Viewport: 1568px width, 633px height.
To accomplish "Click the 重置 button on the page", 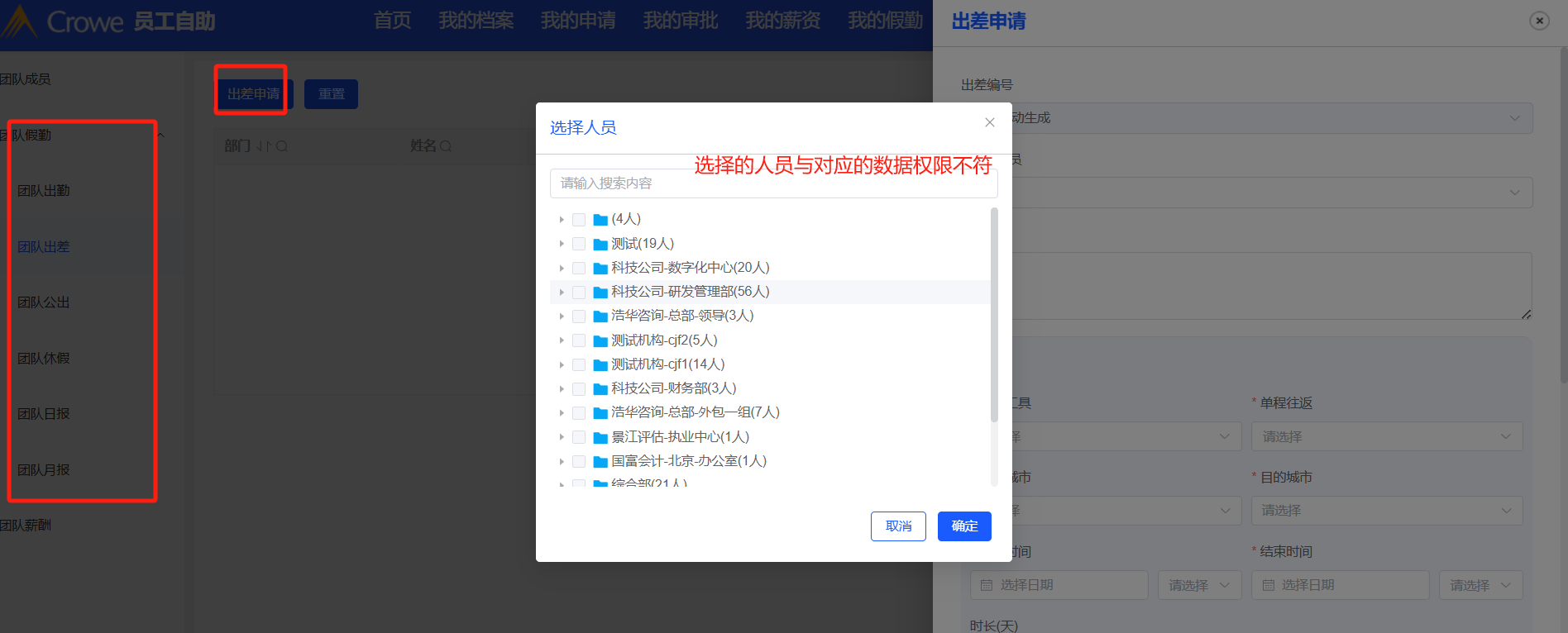I will [x=331, y=94].
